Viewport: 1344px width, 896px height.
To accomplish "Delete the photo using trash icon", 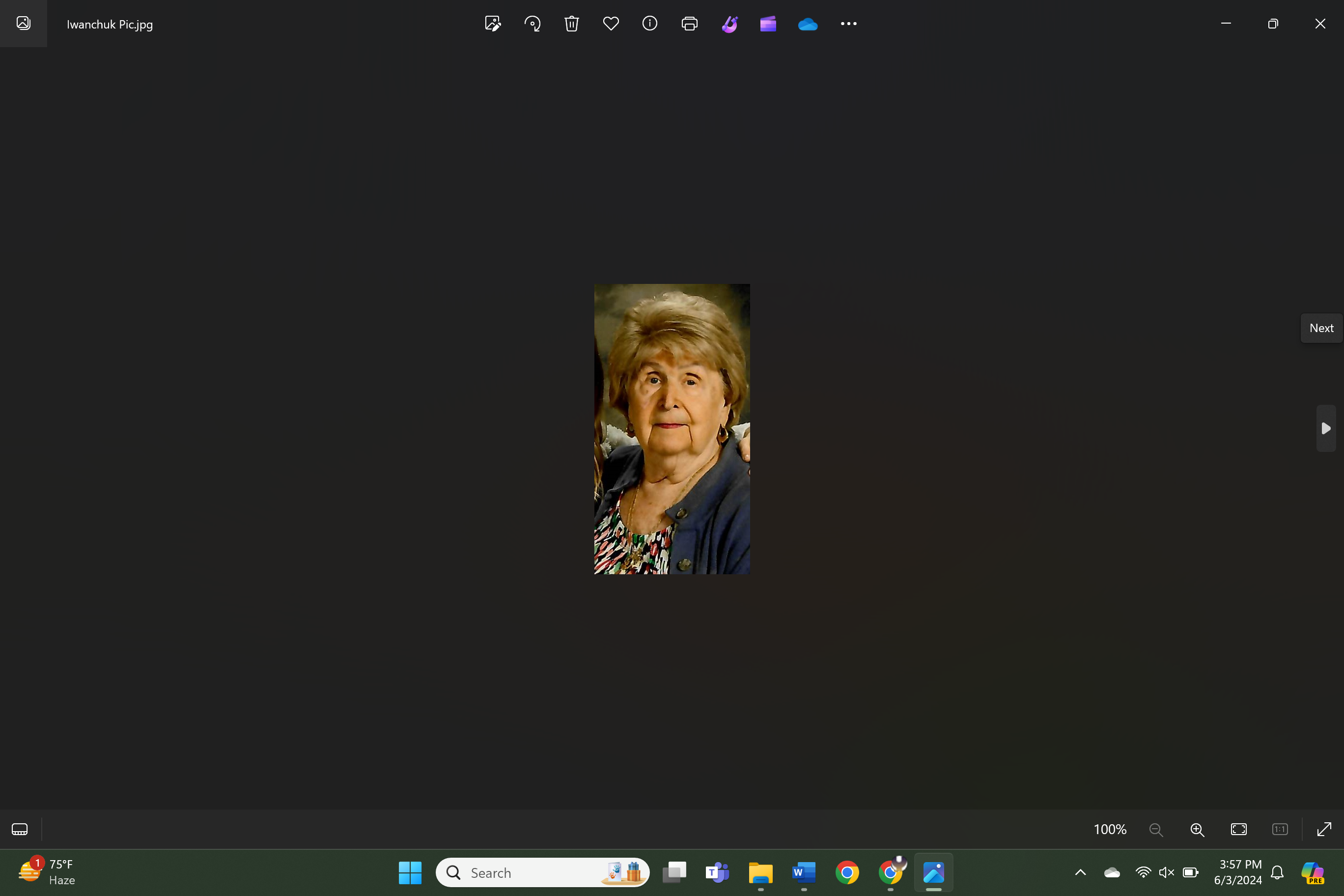I will click(x=571, y=24).
